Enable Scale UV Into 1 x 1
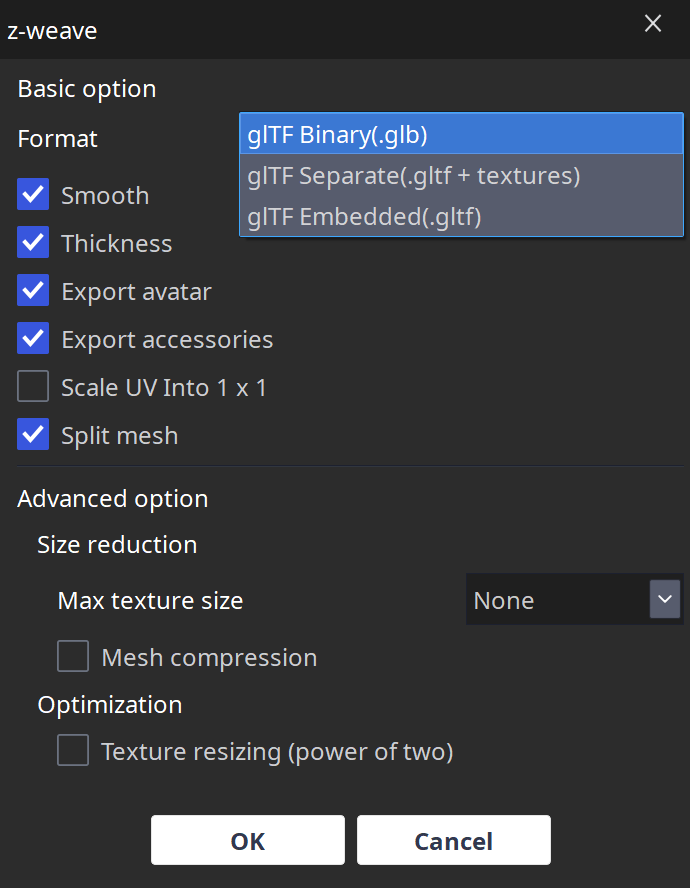The height and width of the screenshot is (888, 690). pos(33,387)
